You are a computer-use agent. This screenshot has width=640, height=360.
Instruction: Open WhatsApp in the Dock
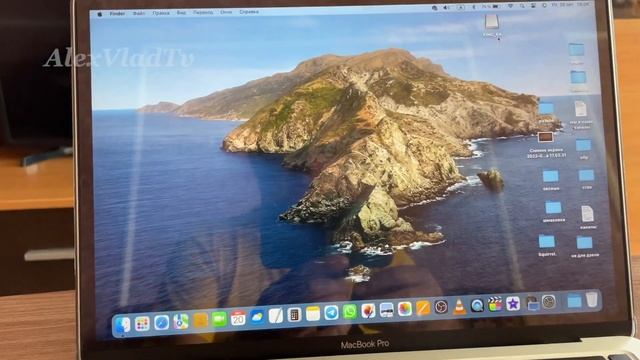350,311
